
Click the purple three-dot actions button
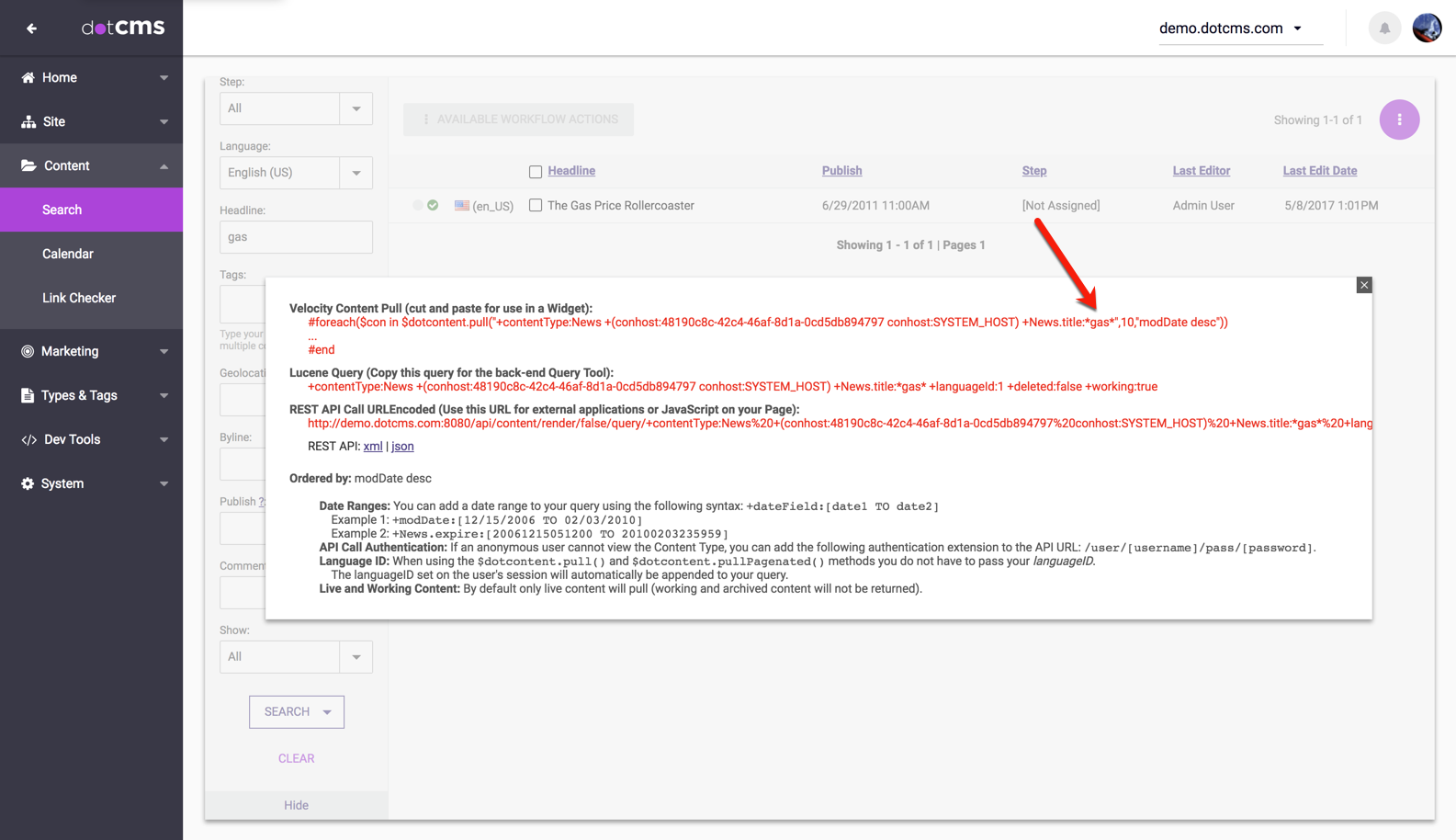[1398, 119]
